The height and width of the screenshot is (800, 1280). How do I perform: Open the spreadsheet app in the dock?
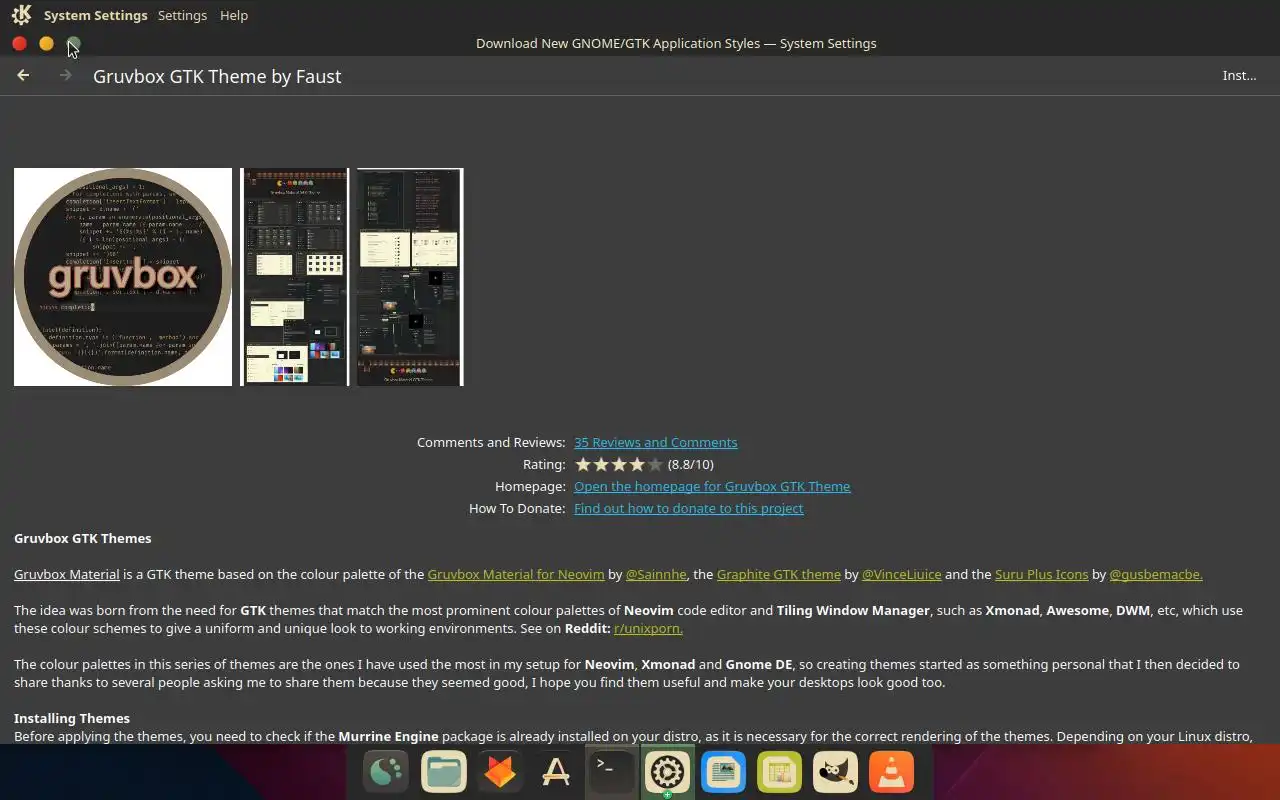click(779, 772)
